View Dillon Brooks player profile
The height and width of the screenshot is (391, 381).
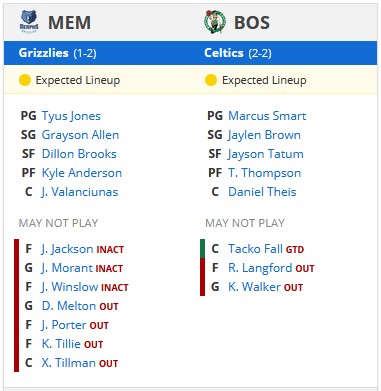[79, 154]
